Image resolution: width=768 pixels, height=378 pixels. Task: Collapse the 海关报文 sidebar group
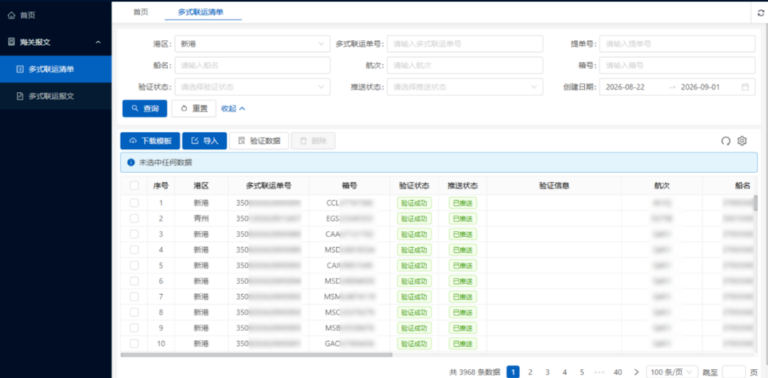point(55,43)
